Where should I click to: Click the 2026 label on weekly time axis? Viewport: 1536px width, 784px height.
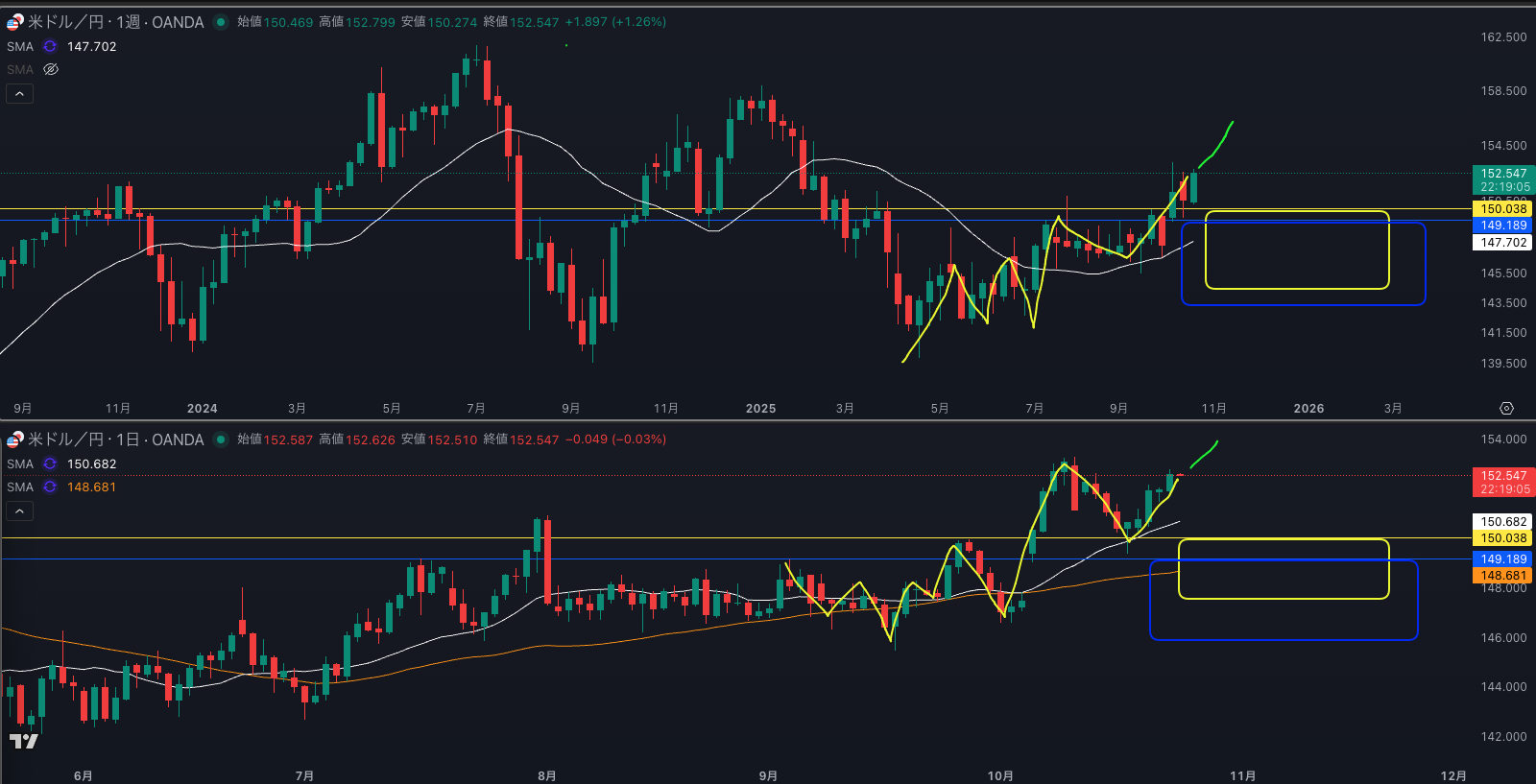pos(1308,408)
